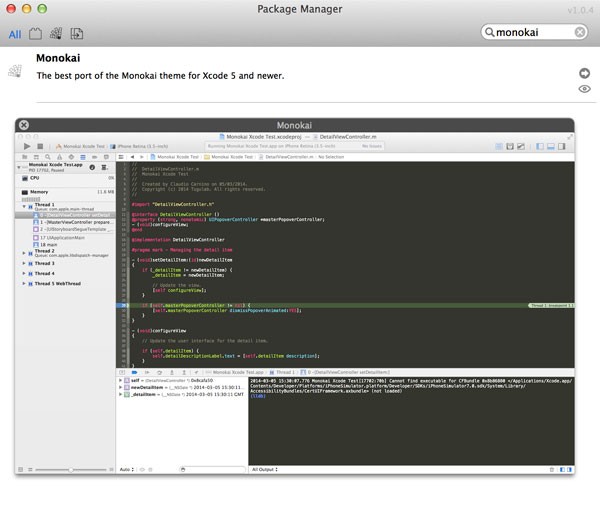The height and width of the screenshot is (514, 600).
Task: Click breakpoint marker in code gutter
Action: coord(122,305)
